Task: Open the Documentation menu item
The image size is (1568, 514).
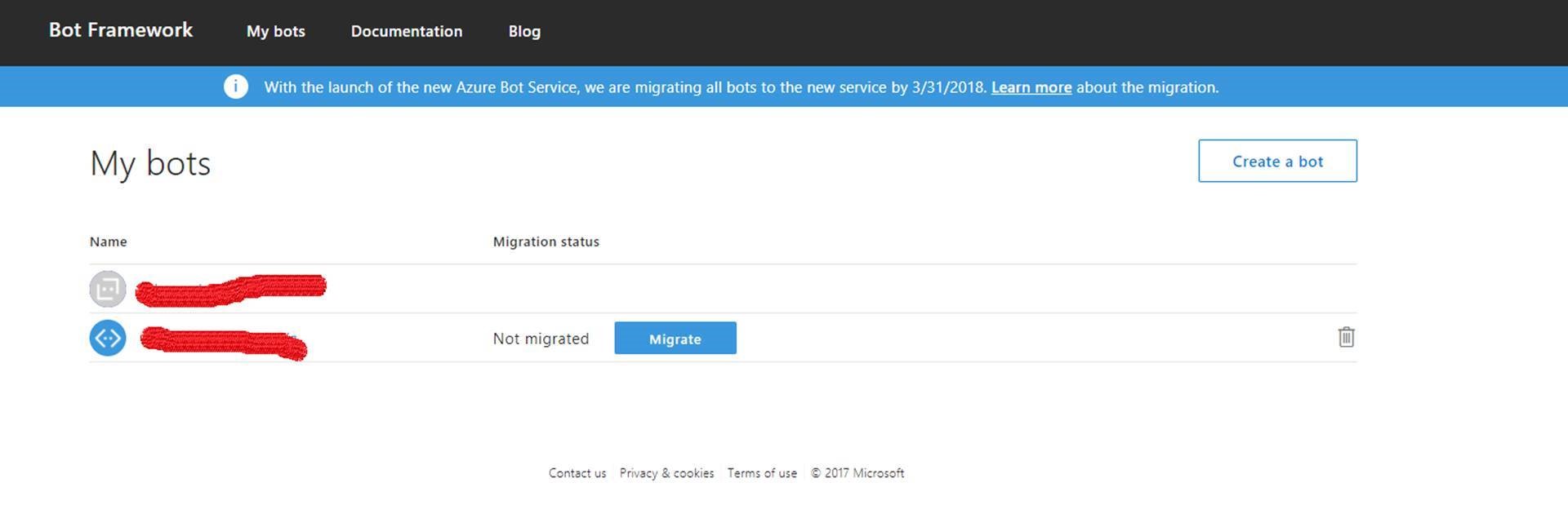Action: click(x=407, y=31)
